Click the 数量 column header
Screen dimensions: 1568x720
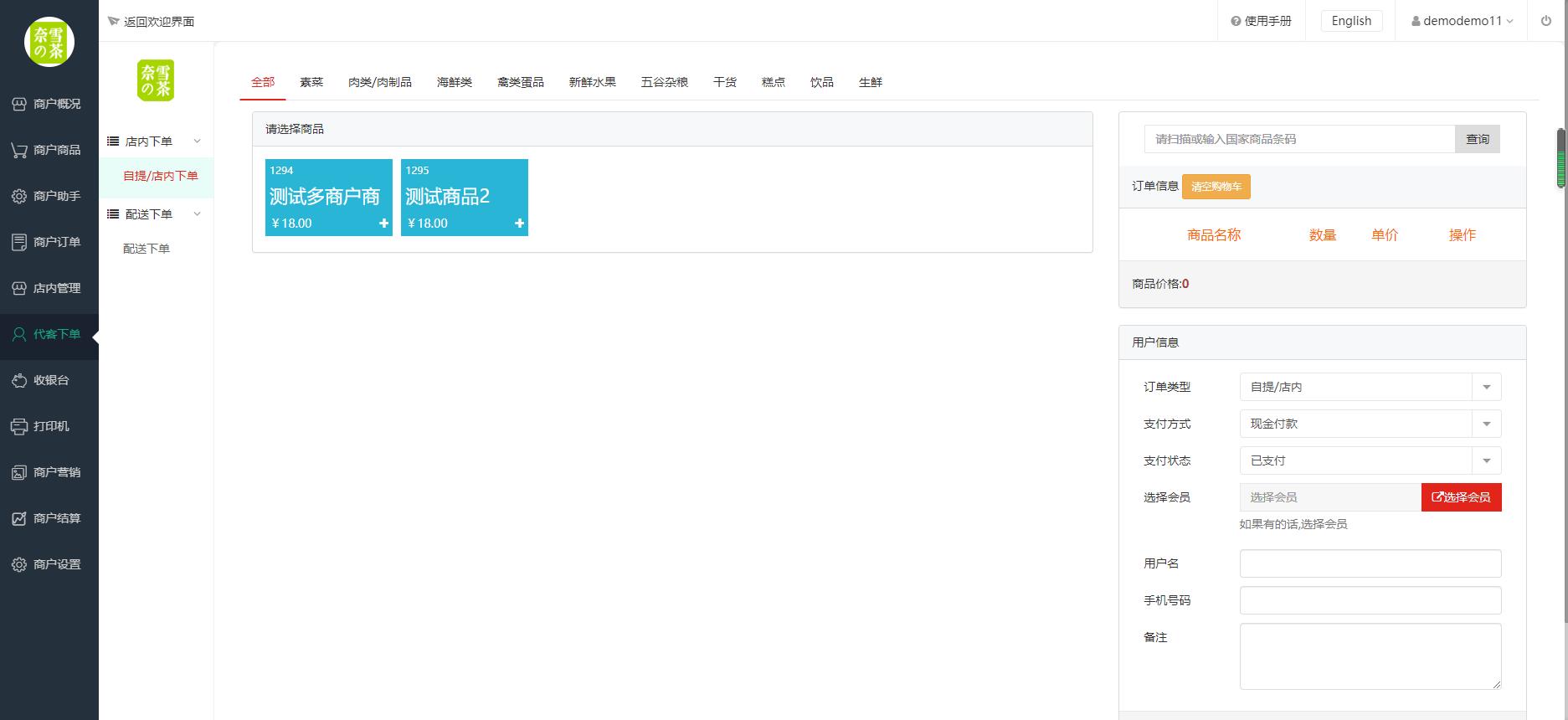1323,235
